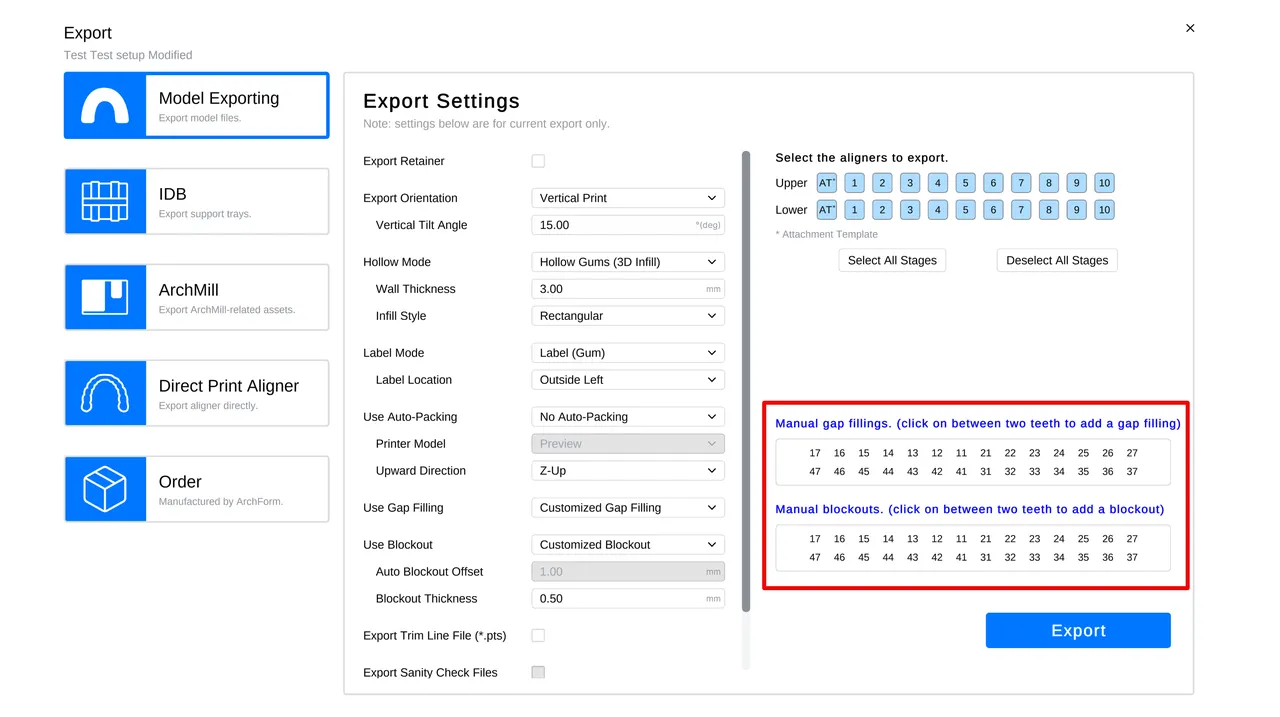Deselect Lower aligner stage 3
1280x717 pixels.
tap(909, 210)
